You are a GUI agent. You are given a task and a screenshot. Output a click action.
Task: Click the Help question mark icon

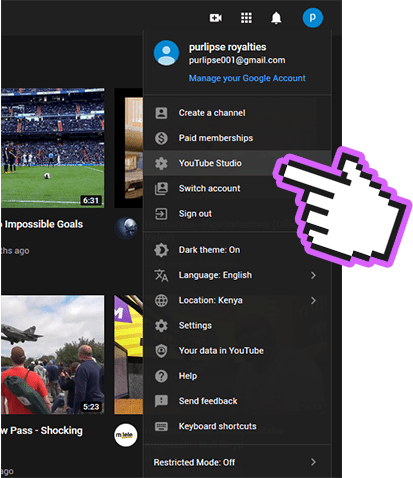(161, 376)
